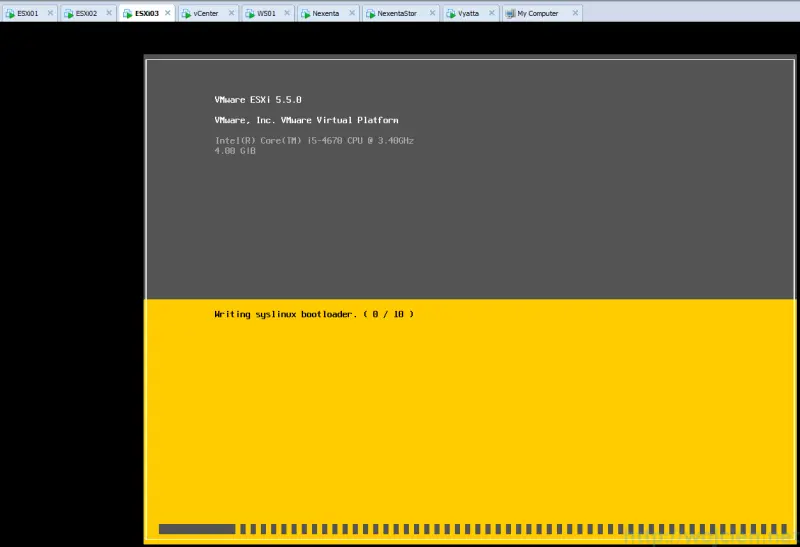Click the ESXi03 VM running icon
Viewport: 800px width, 547px height.
point(128,14)
